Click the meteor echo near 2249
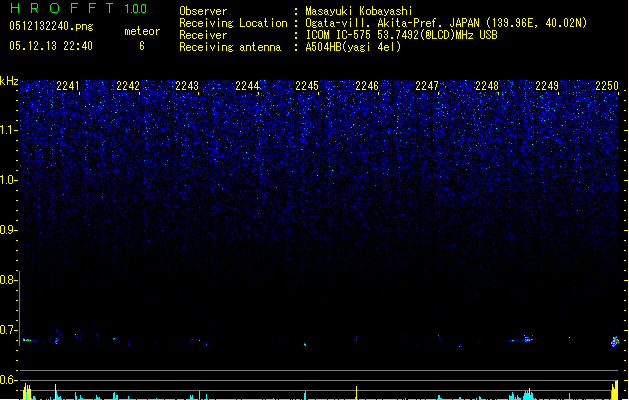The image size is (629, 400). pyautogui.click(x=527, y=339)
